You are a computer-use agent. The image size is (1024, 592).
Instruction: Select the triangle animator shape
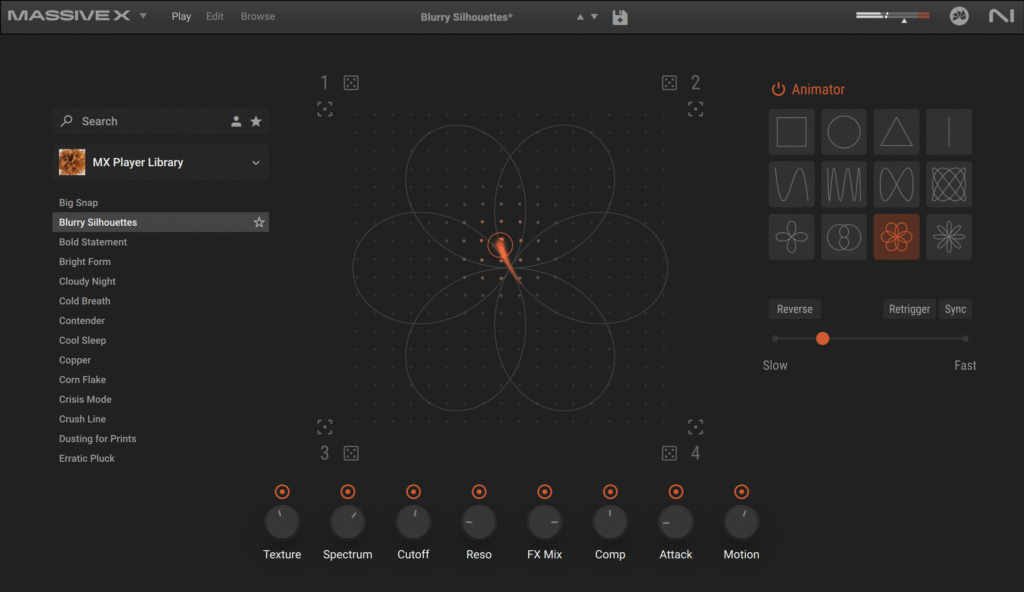coord(896,132)
